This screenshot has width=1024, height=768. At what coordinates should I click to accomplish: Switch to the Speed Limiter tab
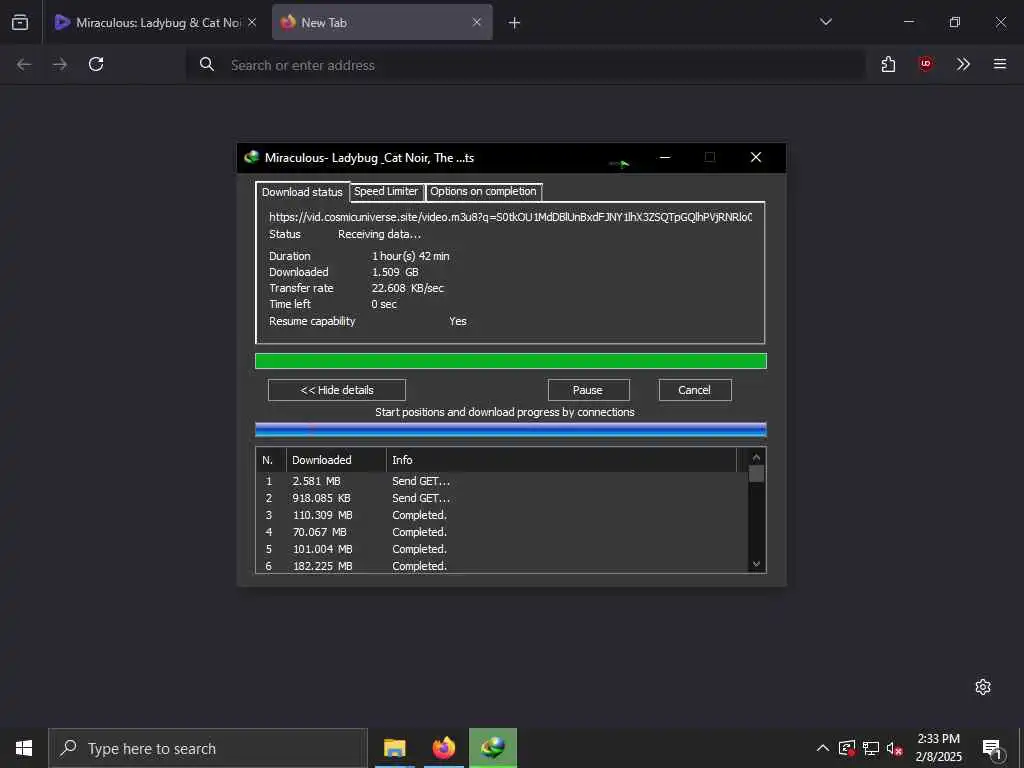point(385,191)
